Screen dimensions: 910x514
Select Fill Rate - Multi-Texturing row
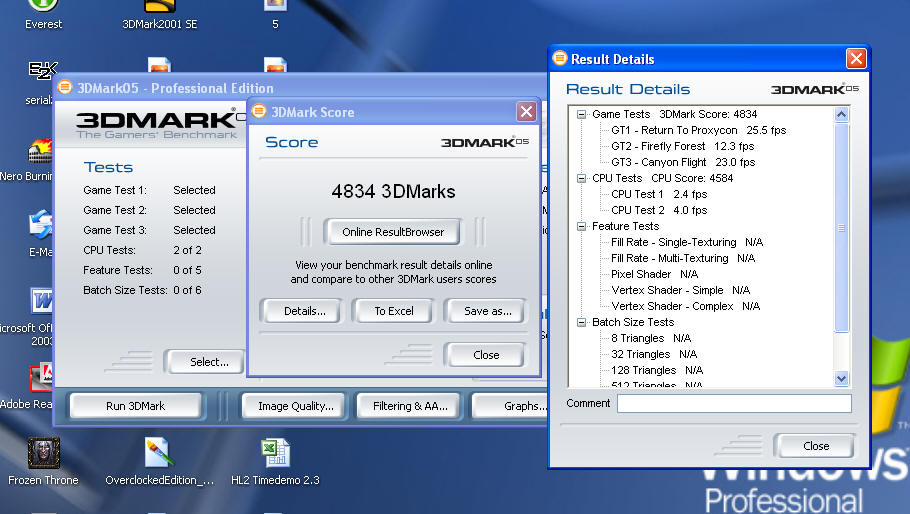click(683, 258)
